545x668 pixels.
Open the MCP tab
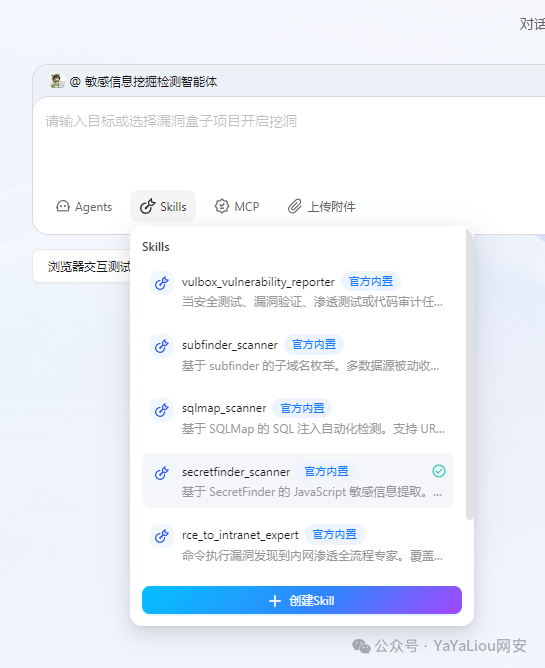click(x=237, y=207)
